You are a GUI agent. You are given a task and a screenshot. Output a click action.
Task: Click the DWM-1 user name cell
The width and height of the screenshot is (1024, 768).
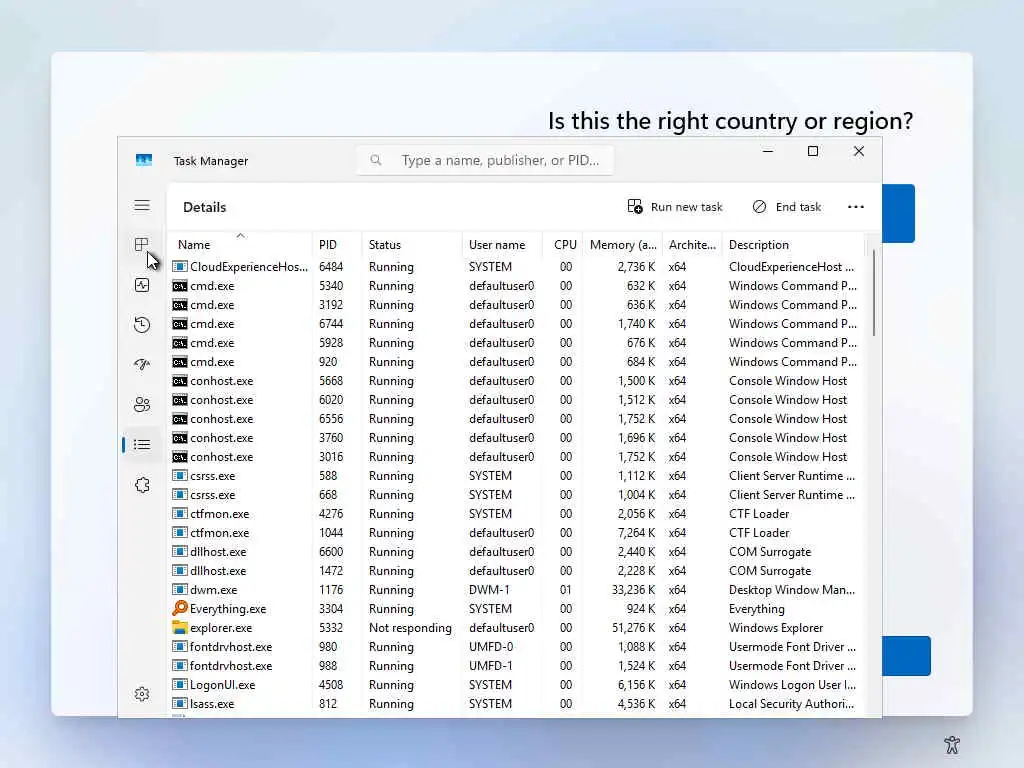[x=488, y=590]
